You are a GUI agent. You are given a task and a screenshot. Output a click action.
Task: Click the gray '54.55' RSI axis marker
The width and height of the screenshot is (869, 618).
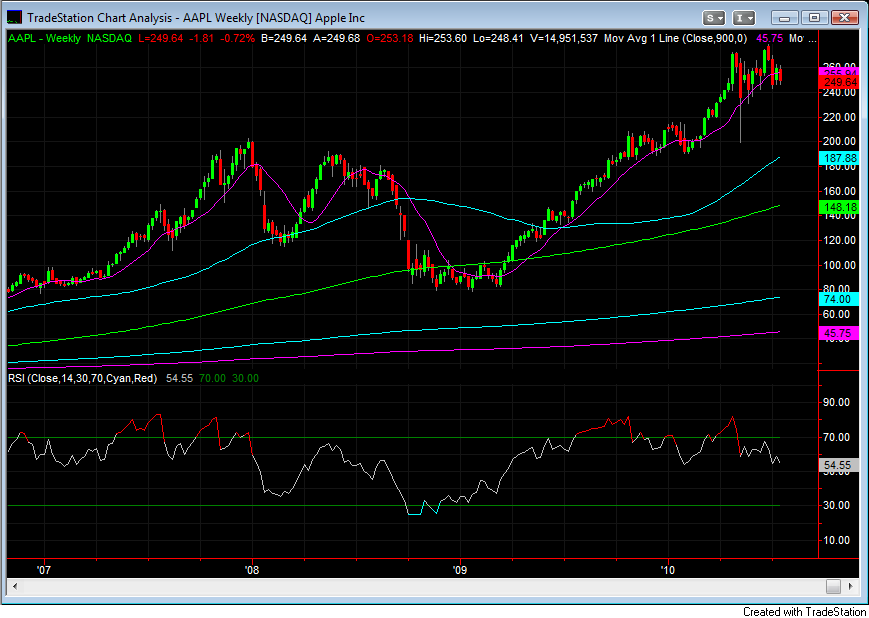(839, 465)
